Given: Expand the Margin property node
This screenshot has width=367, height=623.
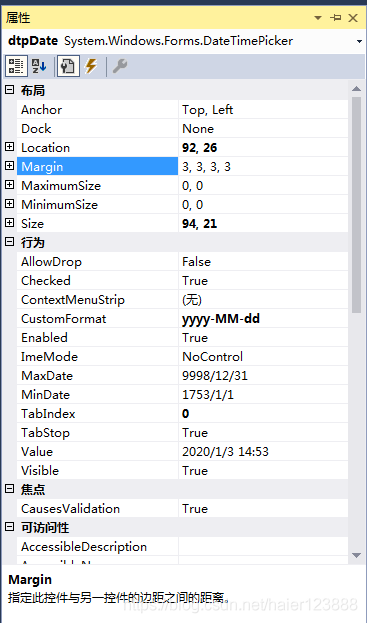Looking at the screenshot, I should coord(10,166).
